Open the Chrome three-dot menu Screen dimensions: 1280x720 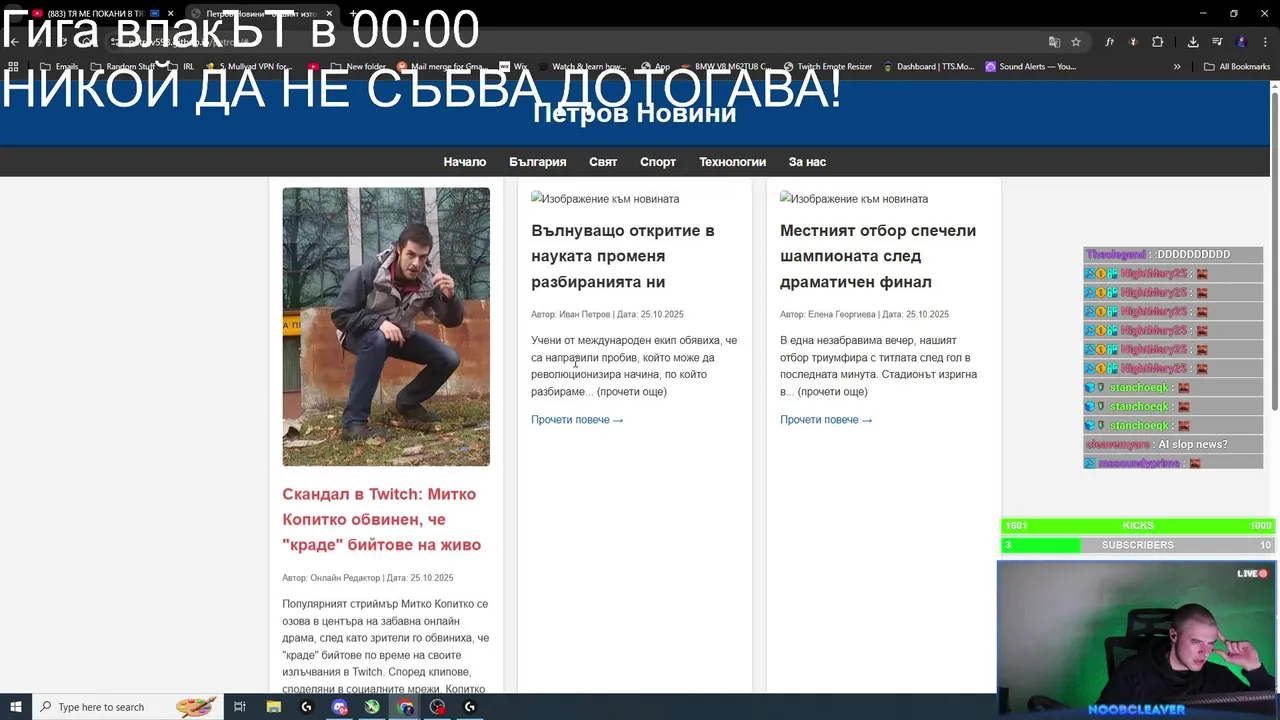coord(1263,42)
